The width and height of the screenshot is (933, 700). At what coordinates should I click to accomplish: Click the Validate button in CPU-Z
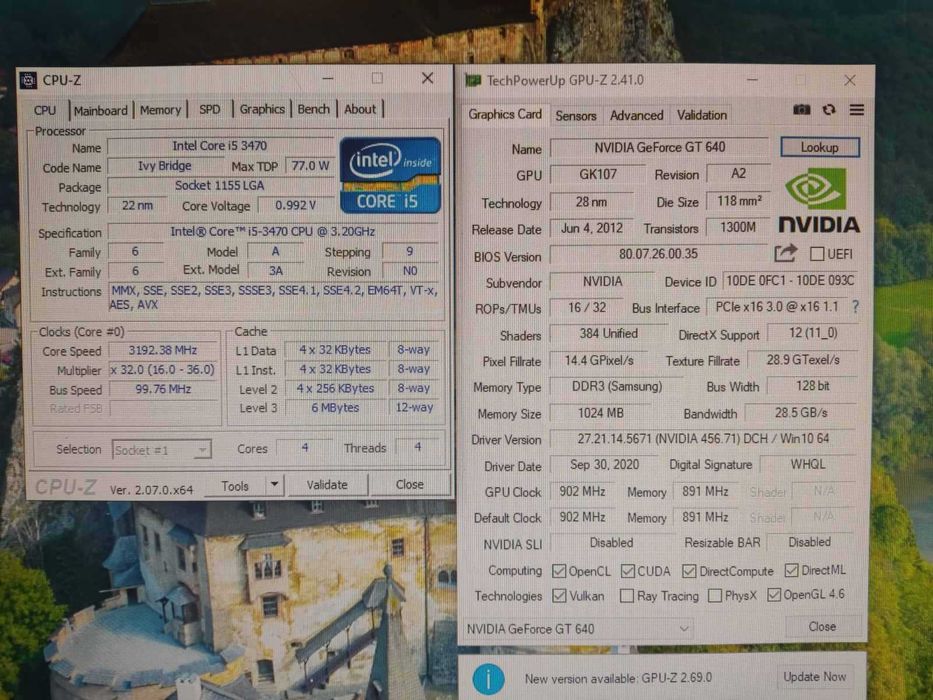click(327, 485)
